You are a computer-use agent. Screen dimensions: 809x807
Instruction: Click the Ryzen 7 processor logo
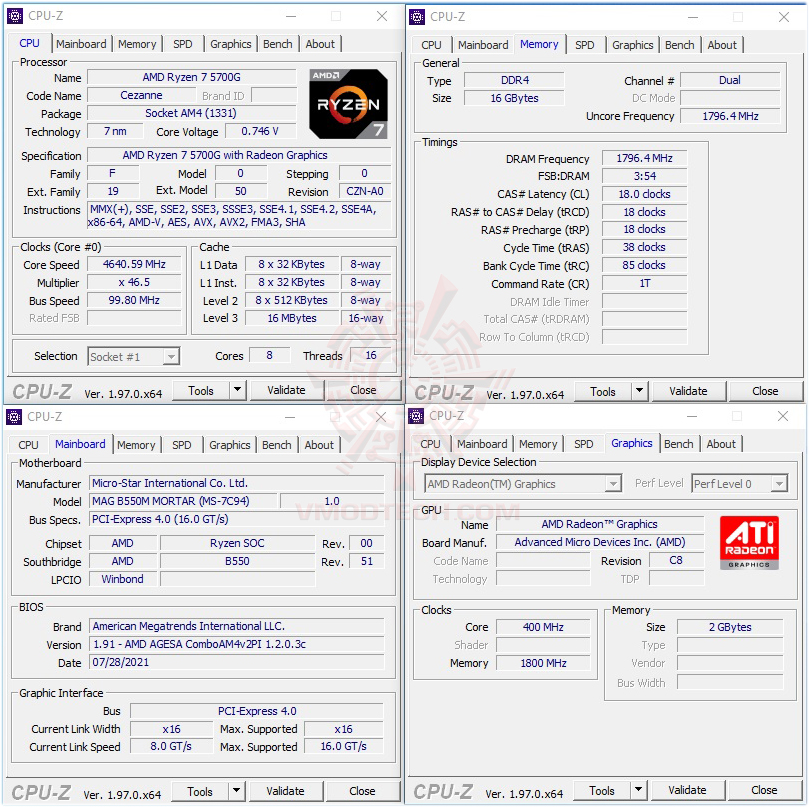(348, 104)
